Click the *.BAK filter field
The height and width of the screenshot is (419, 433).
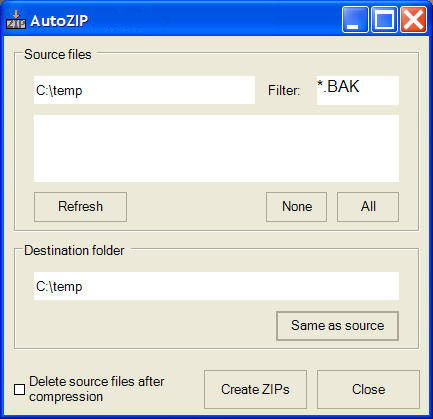tap(358, 90)
